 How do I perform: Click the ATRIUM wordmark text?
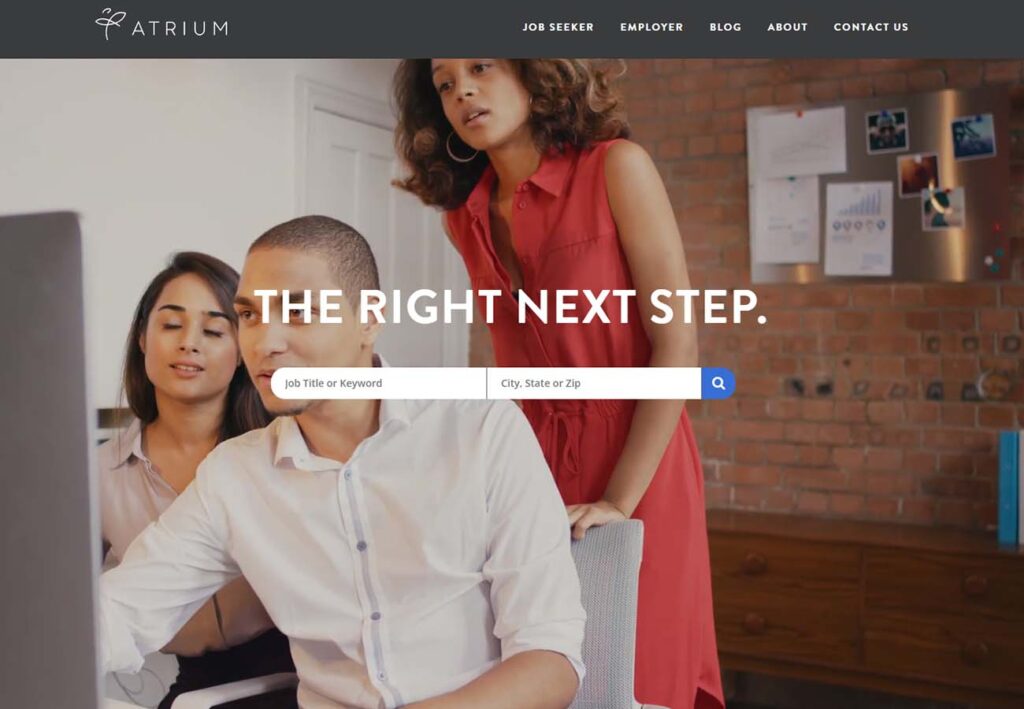point(180,29)
